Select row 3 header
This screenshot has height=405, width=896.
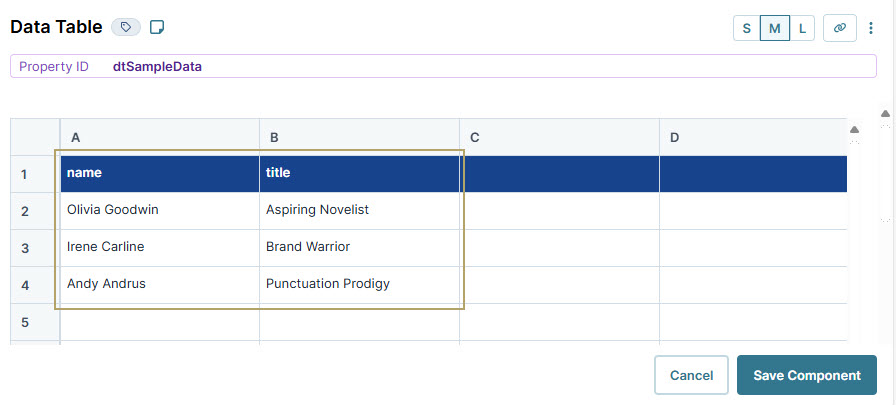click(x=35, y=248)
